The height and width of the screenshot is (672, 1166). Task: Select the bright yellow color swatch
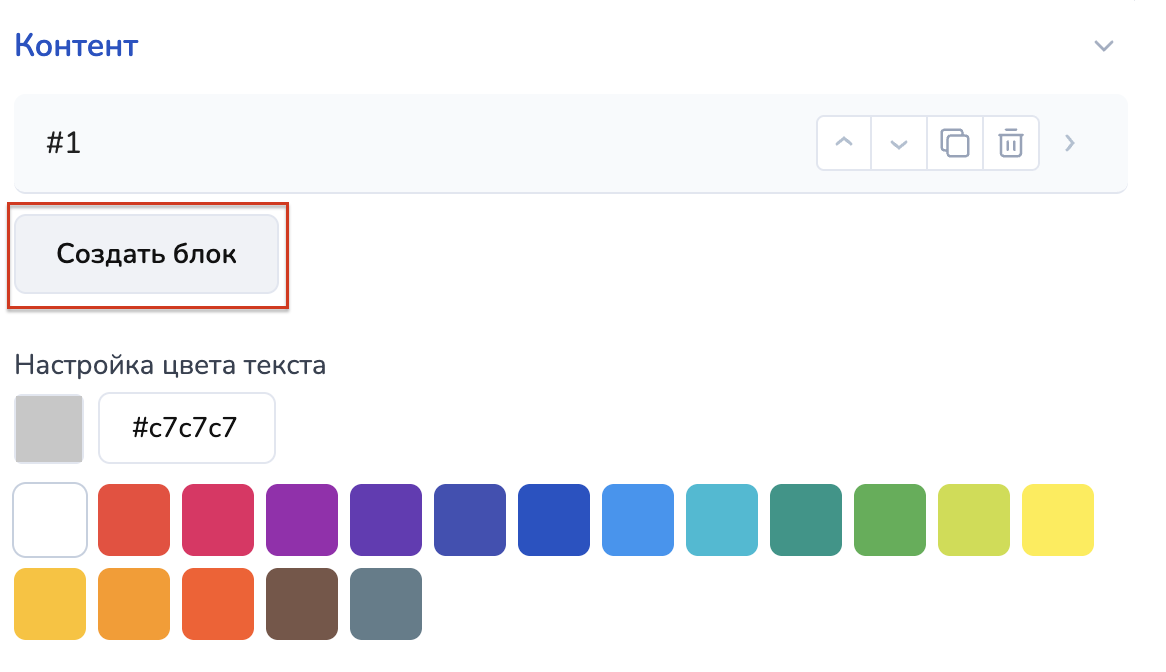(1058, 520)
